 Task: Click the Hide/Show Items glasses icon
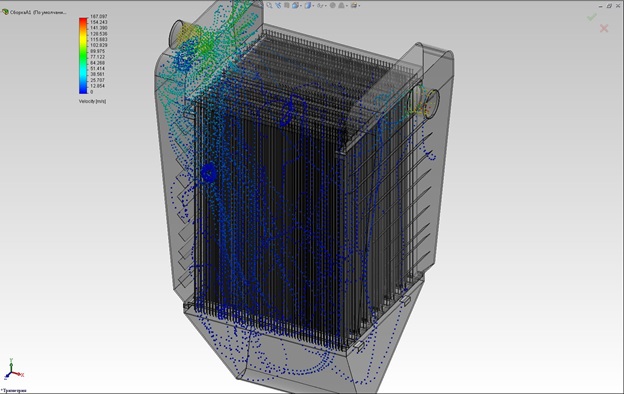pyautogui.click(x=320, y=6)
